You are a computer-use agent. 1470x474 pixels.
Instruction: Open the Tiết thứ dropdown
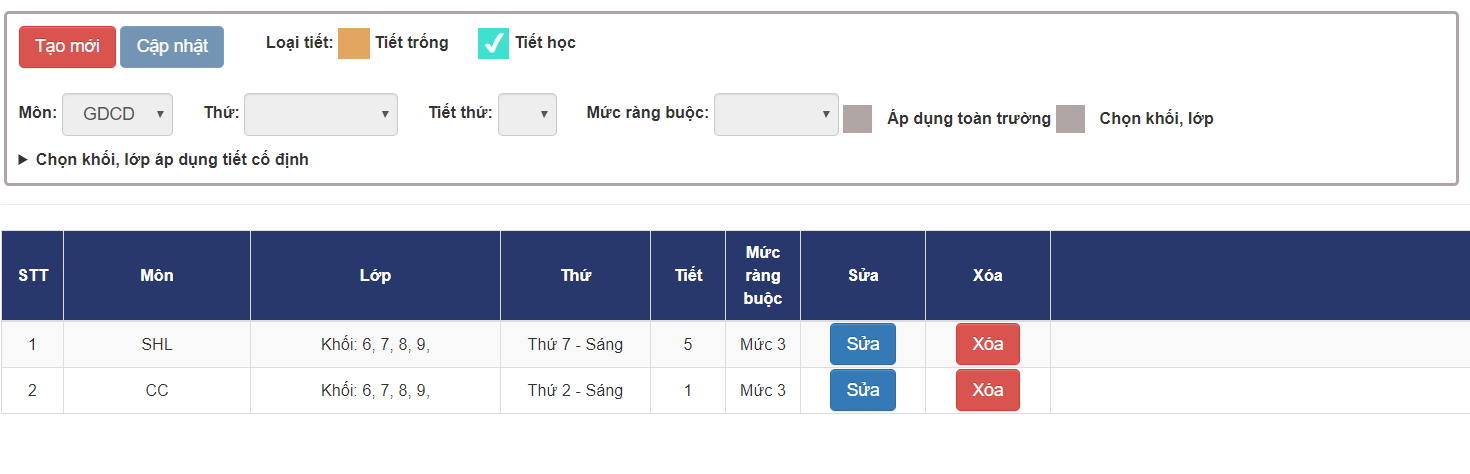coord(527,114)
